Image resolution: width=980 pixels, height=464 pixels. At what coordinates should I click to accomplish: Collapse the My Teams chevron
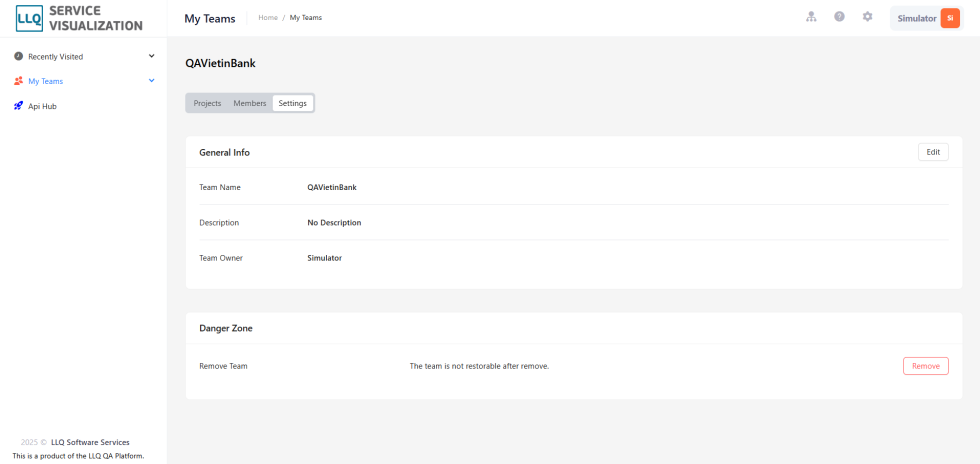tap(151, 81)
